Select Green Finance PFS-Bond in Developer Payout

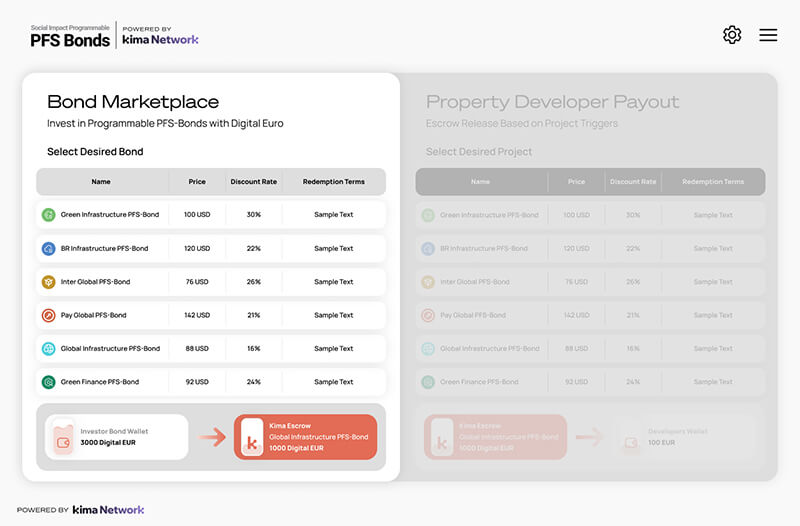tap(480, 382)
